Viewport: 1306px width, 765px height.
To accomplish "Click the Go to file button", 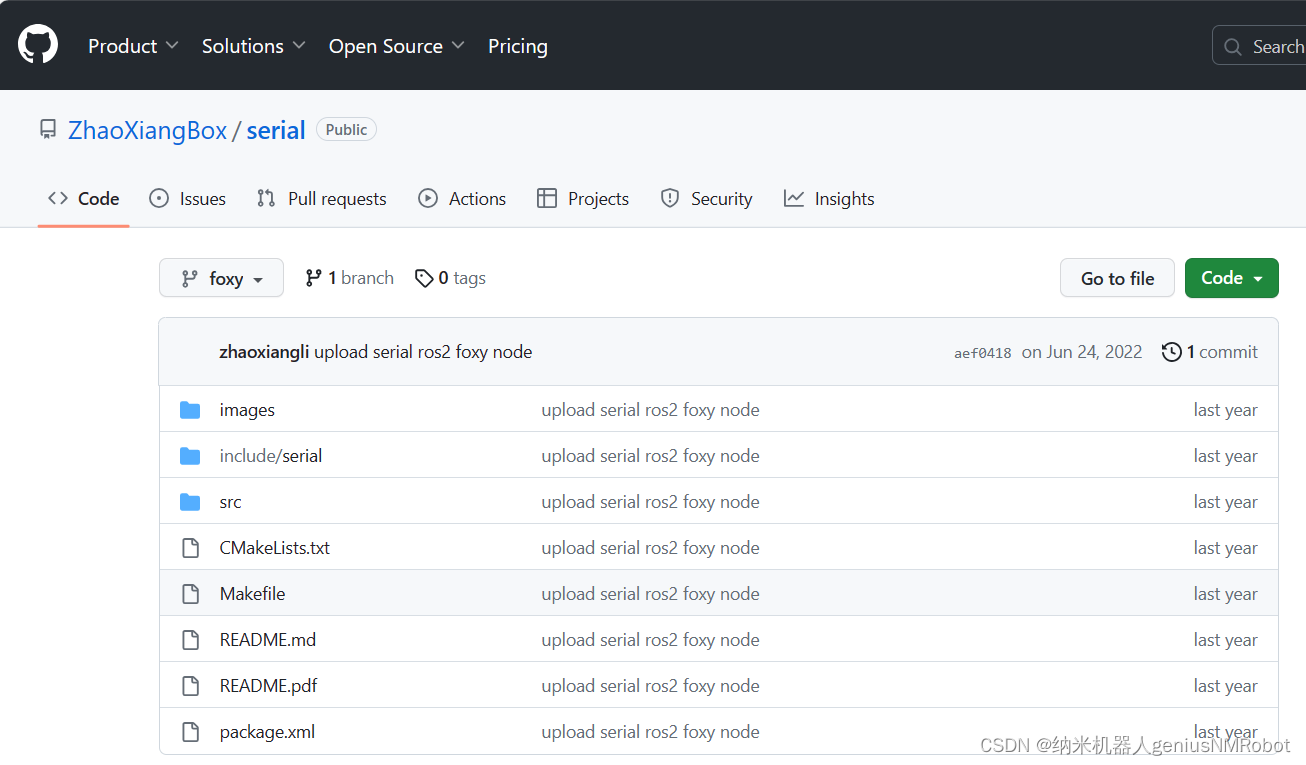I will (x=1118, y=278).
